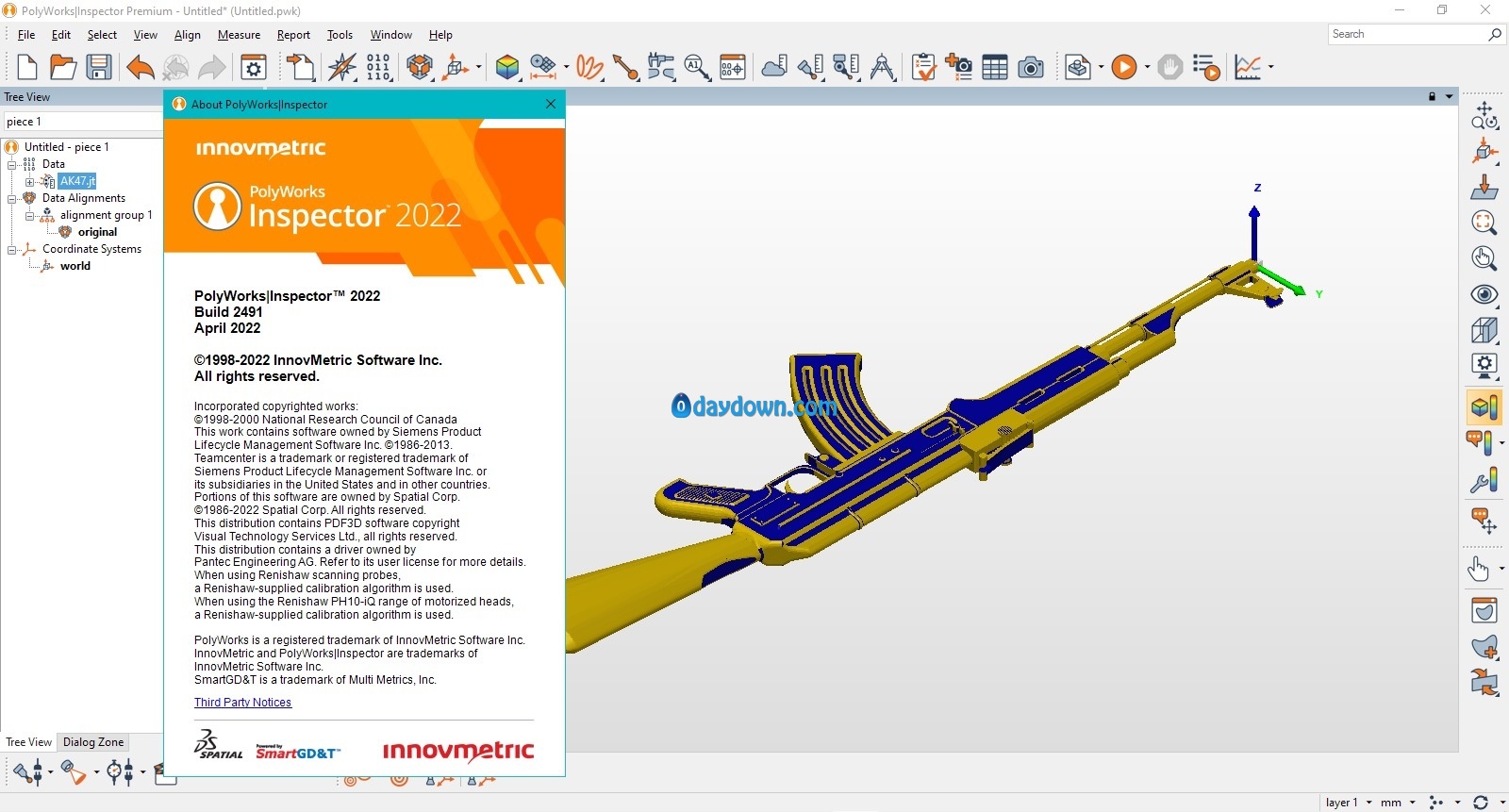Image resolution: width=1509 pixels, height=812 pixels.
Task: Close the About PolyWorks|Inspector dialog
Action: pyautogui.click(x=551, y=104)
